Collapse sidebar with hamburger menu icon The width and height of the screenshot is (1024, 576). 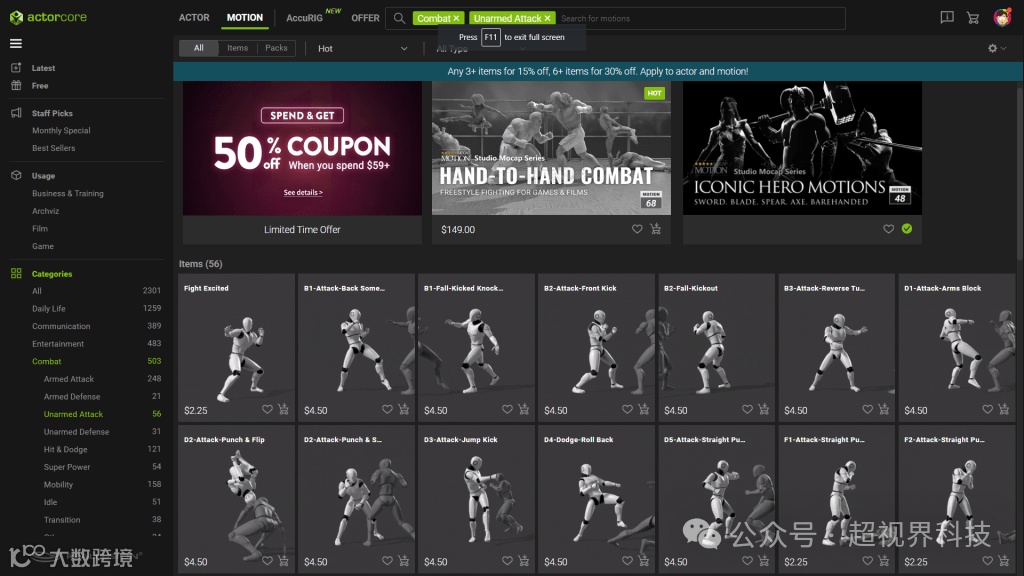click(x=16, y=44)
